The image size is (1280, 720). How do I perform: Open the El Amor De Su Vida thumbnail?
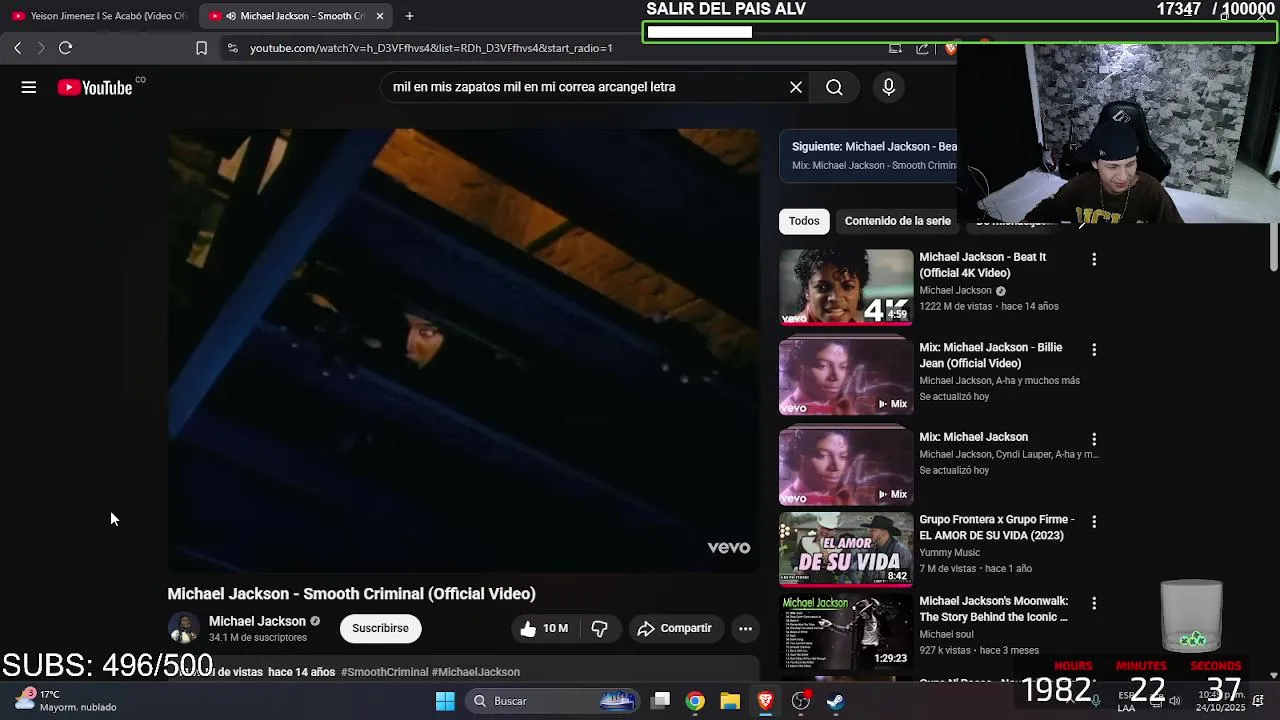(846, 549)
